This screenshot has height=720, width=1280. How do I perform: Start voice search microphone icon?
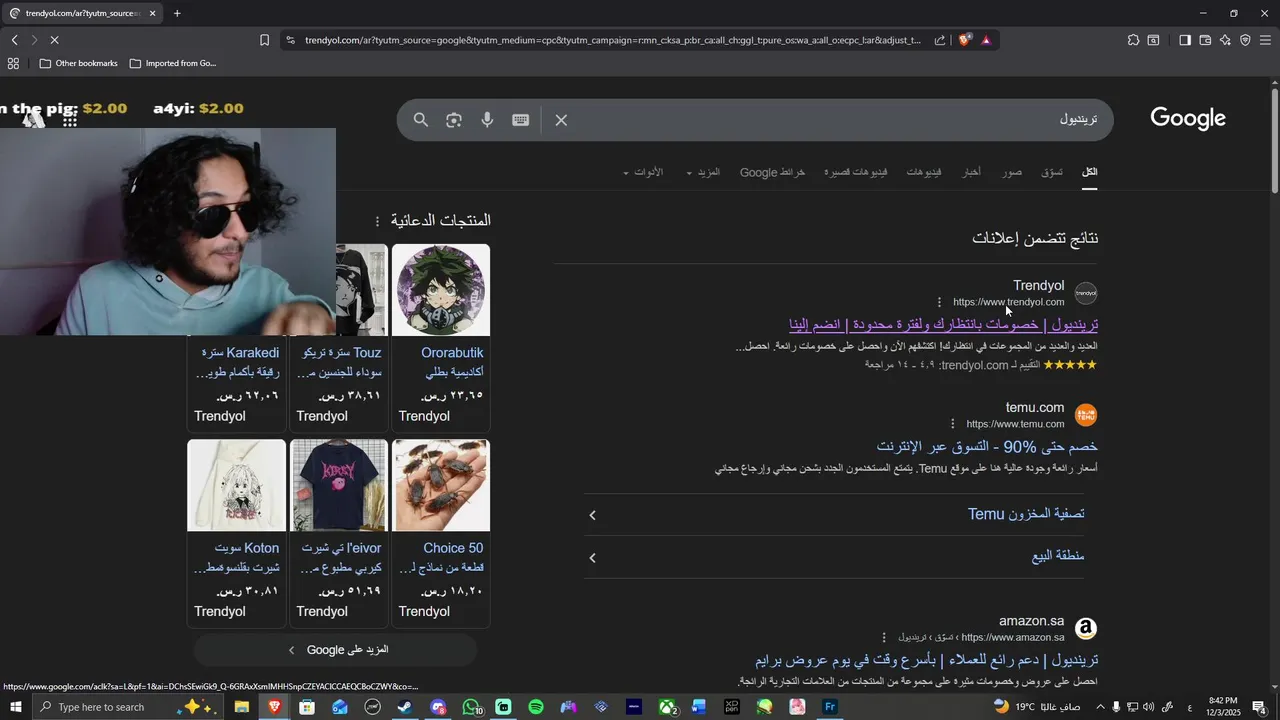tap(487, 120)
